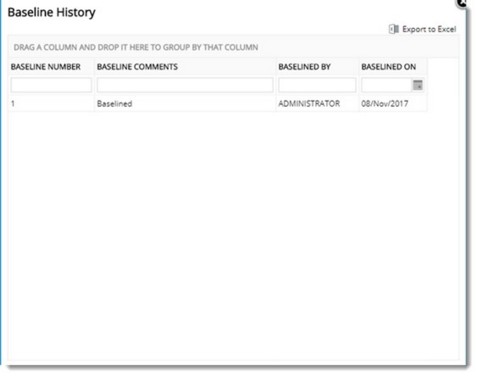Sort by Baselined On column header
This screenshot has width=477, height=376.
pos(389,67)
